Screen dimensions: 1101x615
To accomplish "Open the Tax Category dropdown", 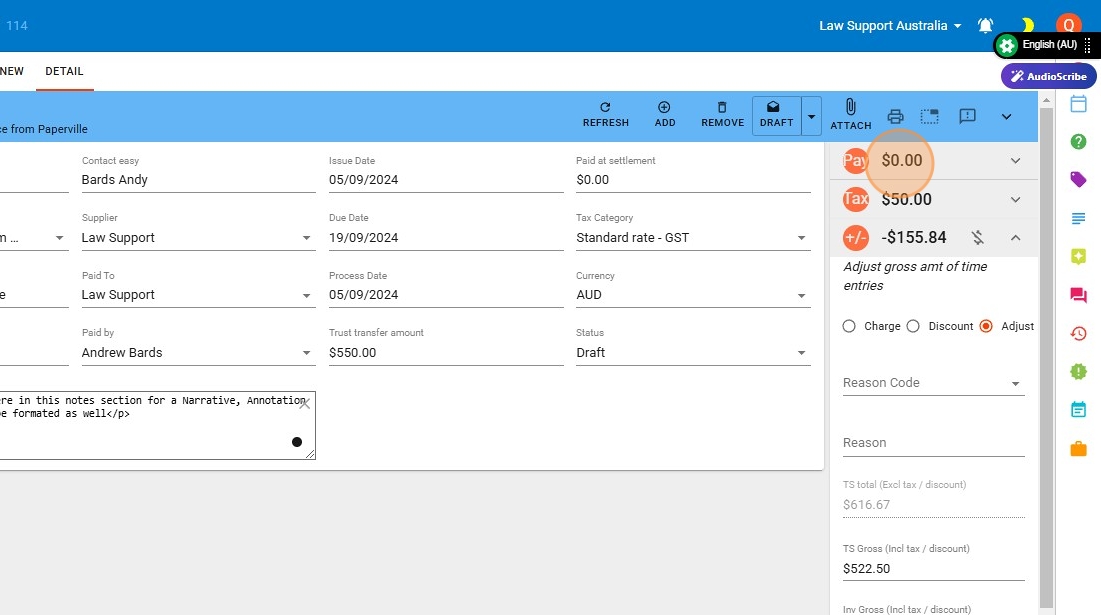I will click(x=692, y=238).
